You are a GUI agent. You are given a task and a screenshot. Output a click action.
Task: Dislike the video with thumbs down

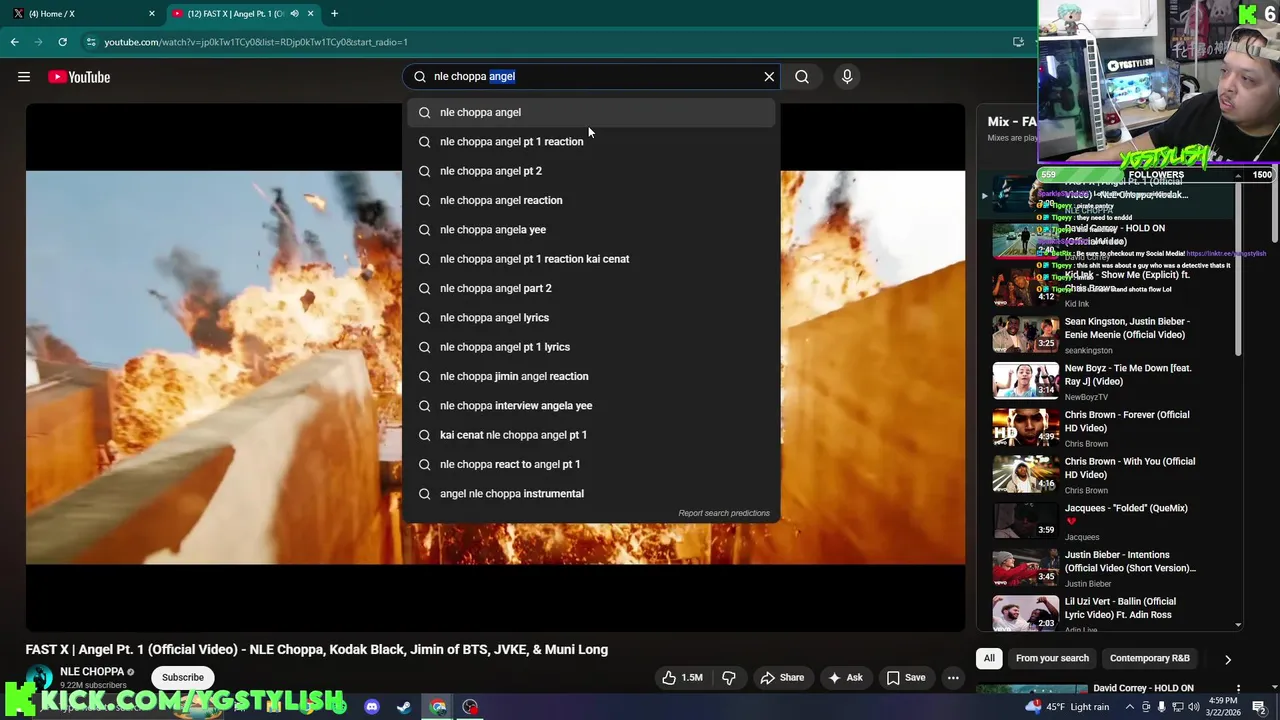(729, 677)
